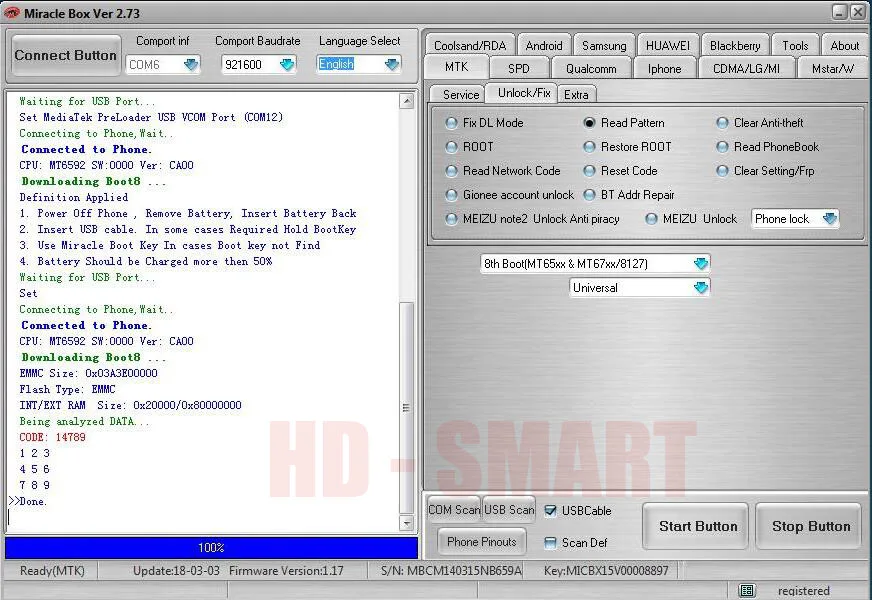
Task: Select the ROOT radio option
Action: tap(452, 147)
